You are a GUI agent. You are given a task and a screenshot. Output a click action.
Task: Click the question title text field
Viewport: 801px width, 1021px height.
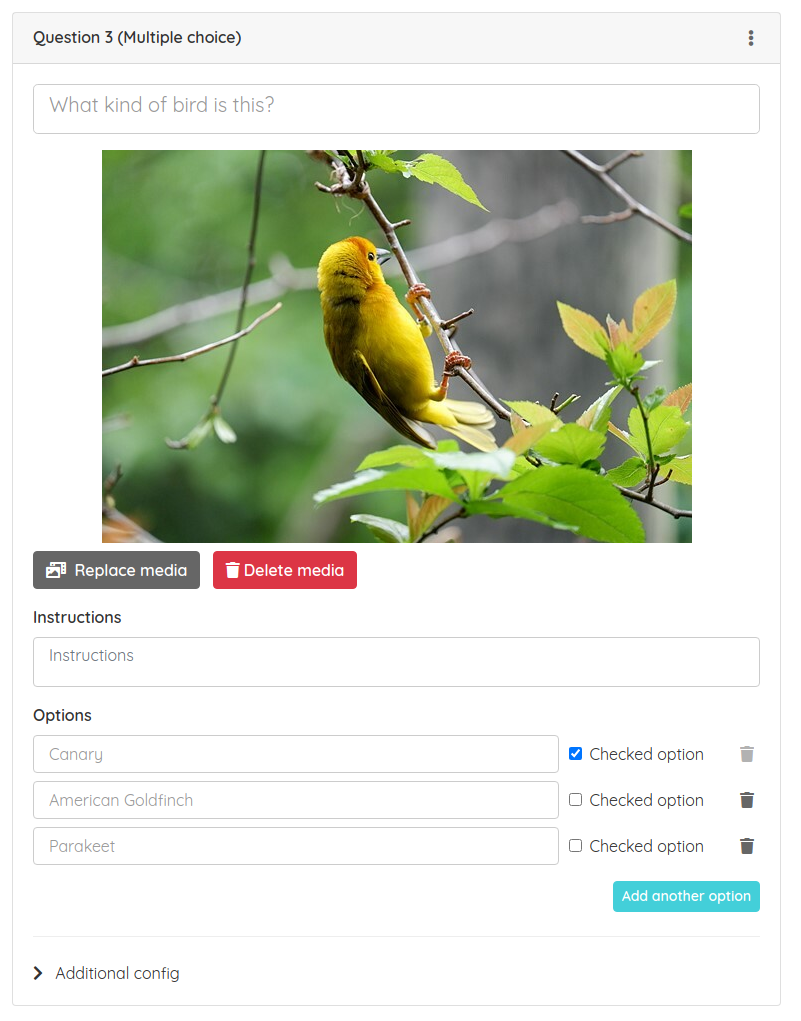396,109
